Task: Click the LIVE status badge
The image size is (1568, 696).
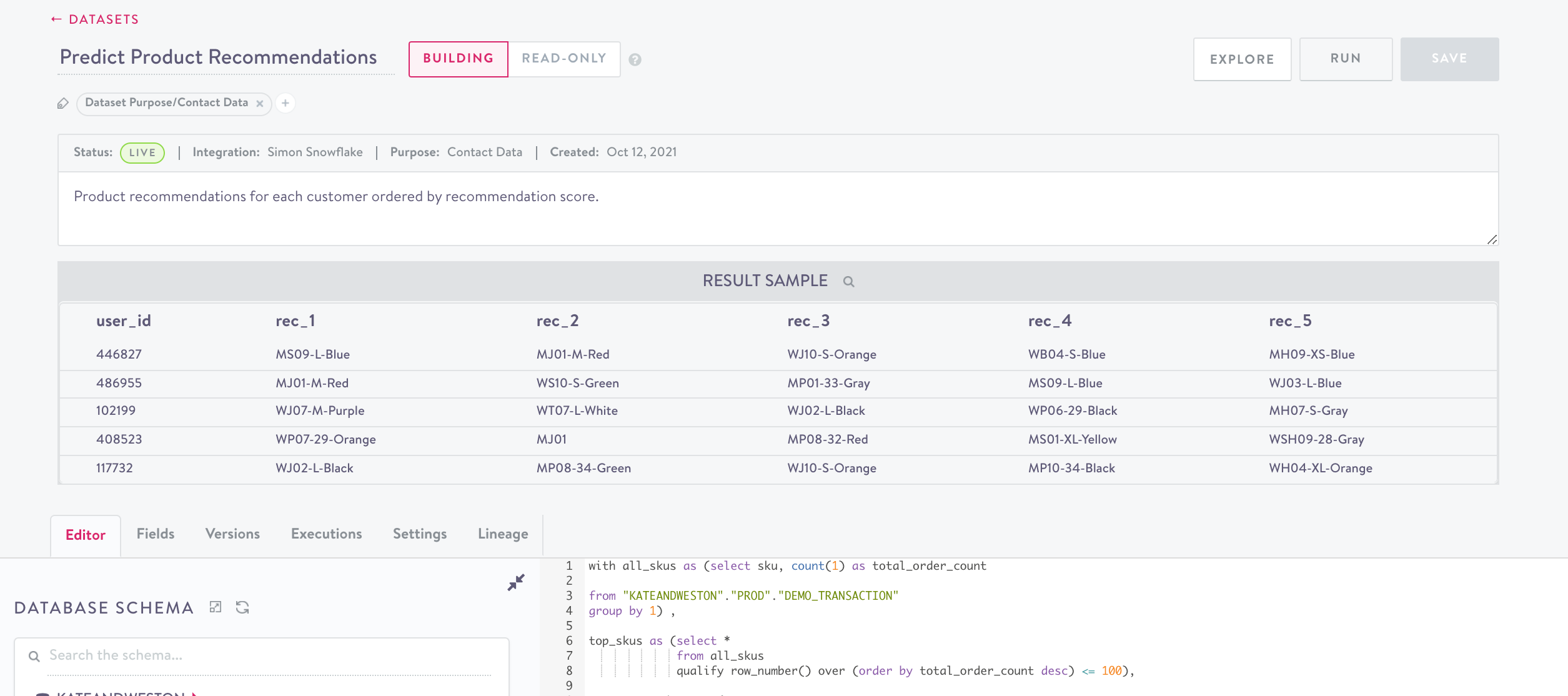Action: tap(142, 153)
